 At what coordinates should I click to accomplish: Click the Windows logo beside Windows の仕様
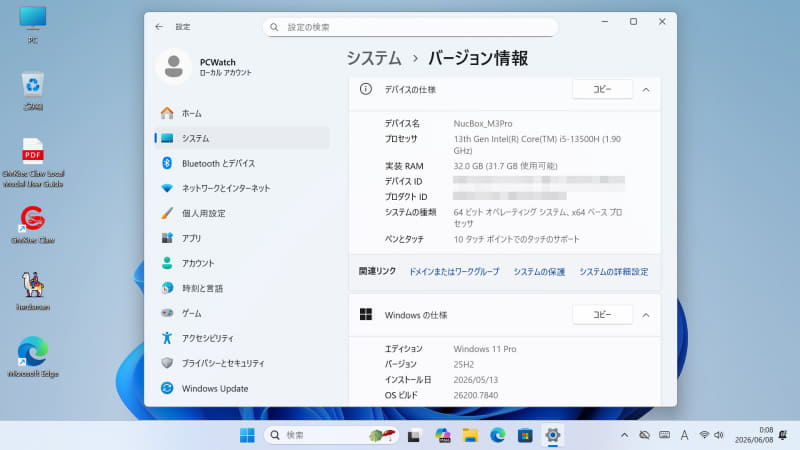pyautogui.click(x=366, y=314)
